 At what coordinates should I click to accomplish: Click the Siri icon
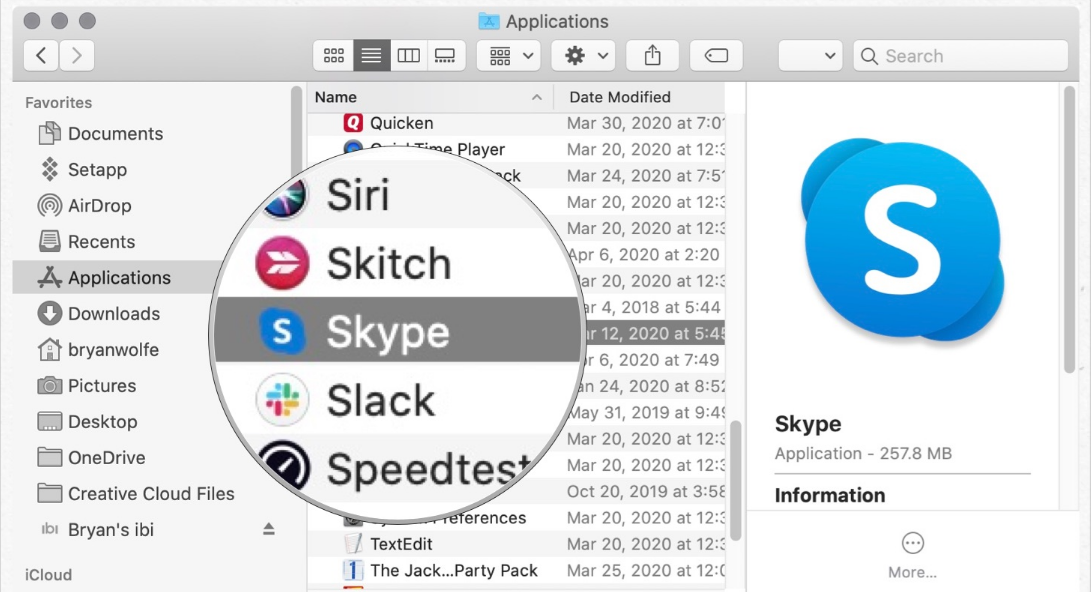point(284,198)
